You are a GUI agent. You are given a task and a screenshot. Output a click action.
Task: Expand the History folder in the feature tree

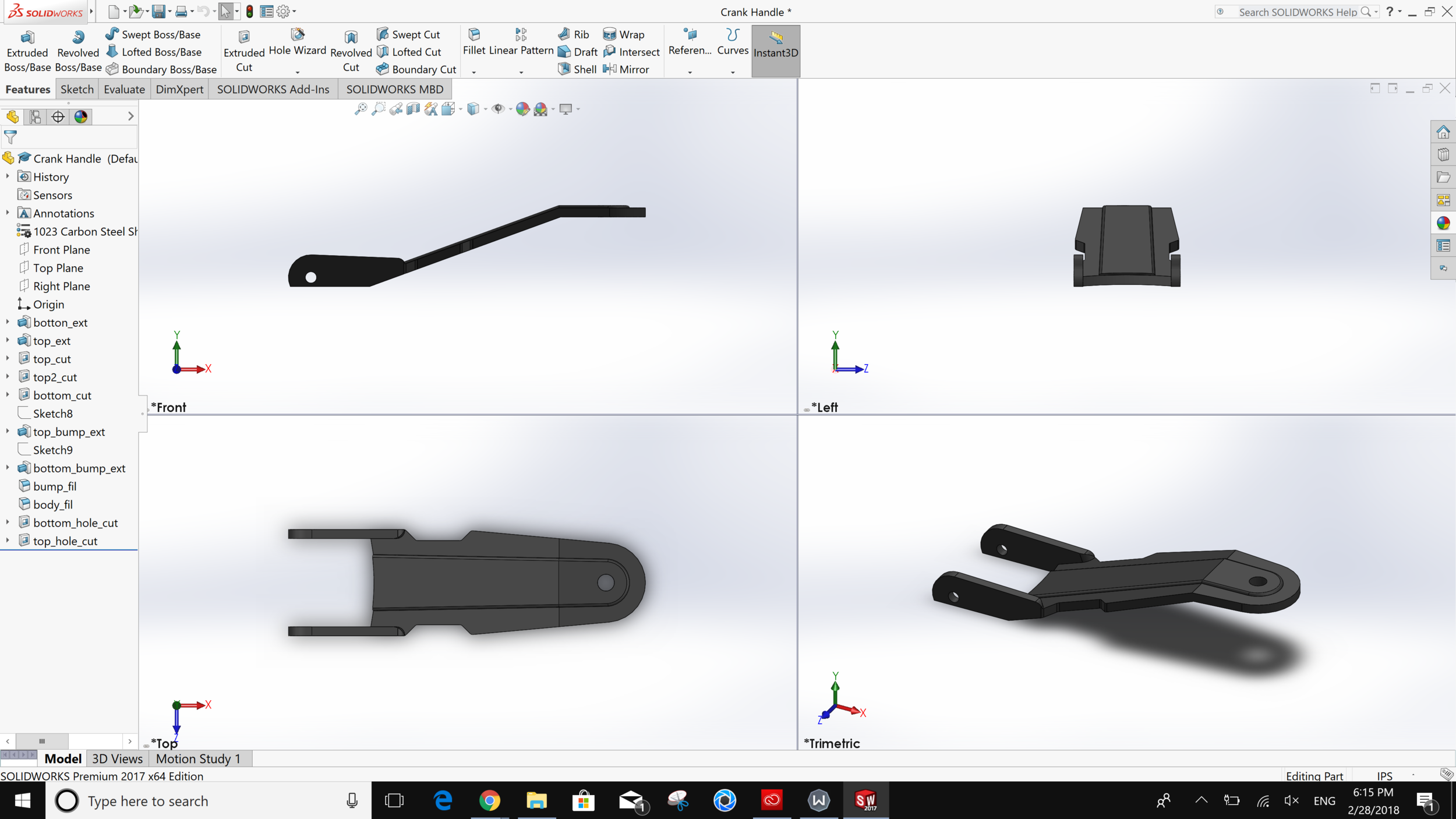tap(7, 176)
